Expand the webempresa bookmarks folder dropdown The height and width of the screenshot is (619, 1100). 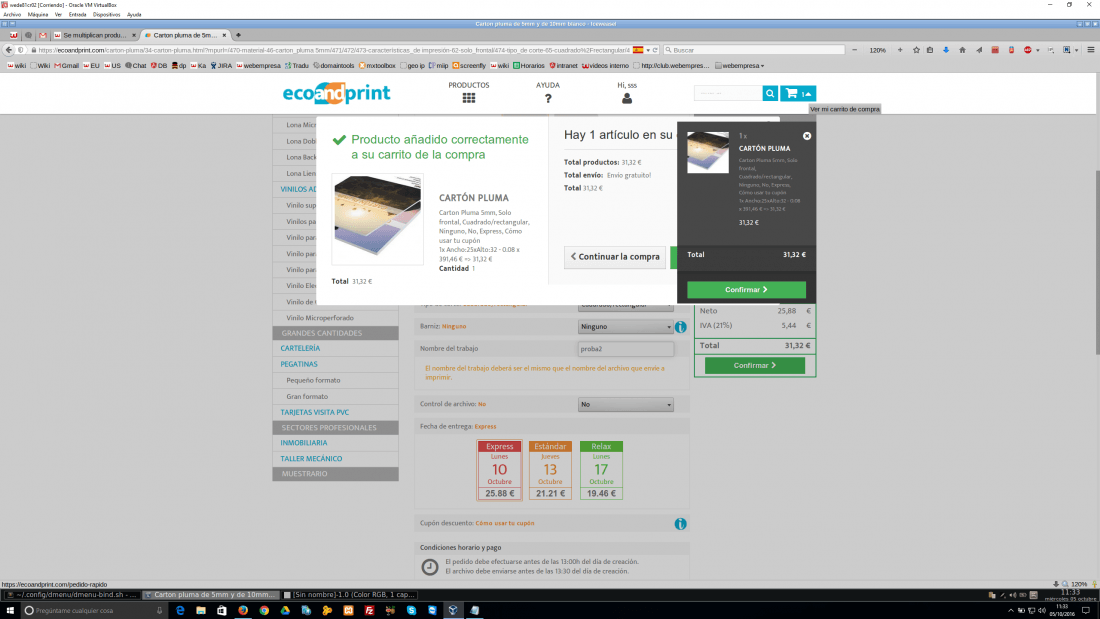pyautogui.click(x=739, y=66)
